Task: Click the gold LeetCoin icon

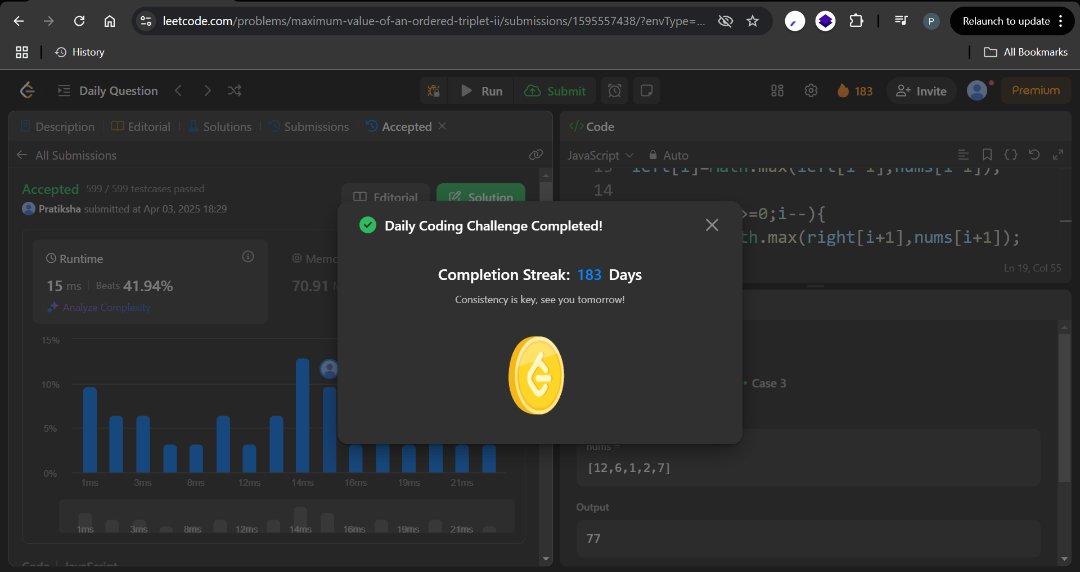Action: point(536,376)
